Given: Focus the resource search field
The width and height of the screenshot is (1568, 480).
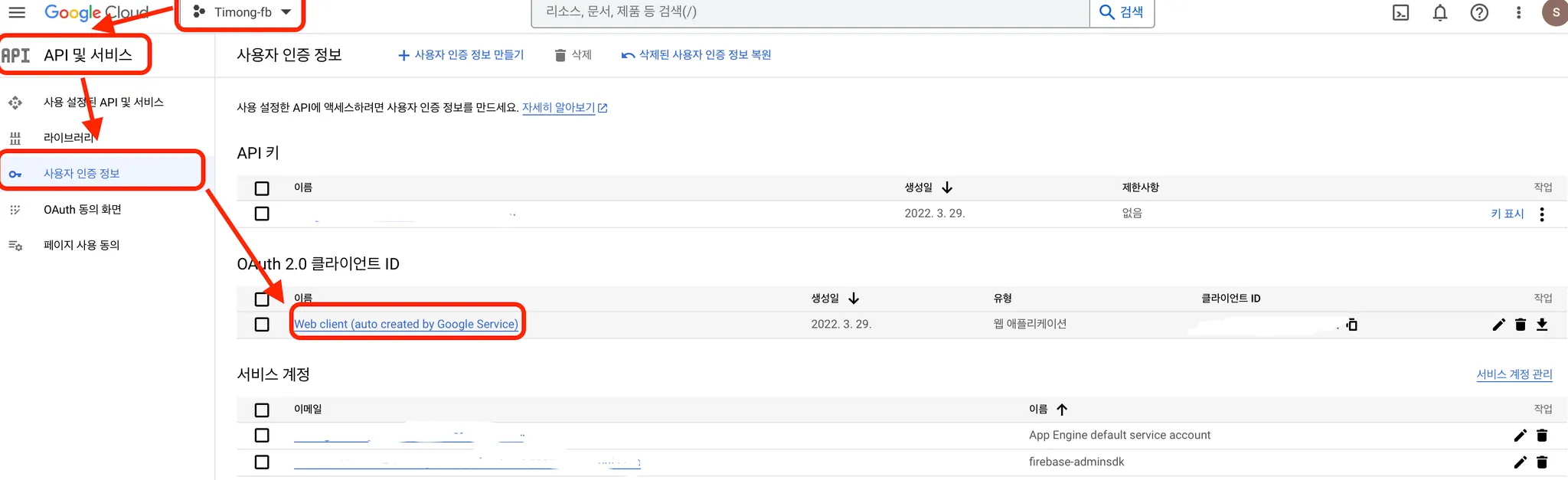Looking at the screenshot, I should click(x=810, y=12).
